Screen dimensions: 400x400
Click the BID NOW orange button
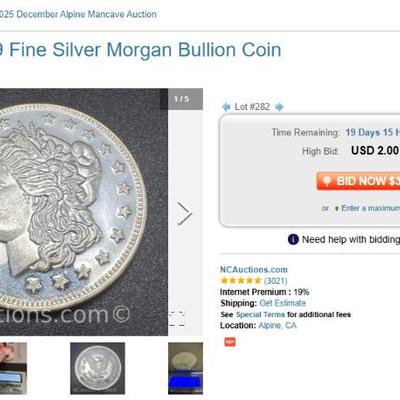[358, 181]
